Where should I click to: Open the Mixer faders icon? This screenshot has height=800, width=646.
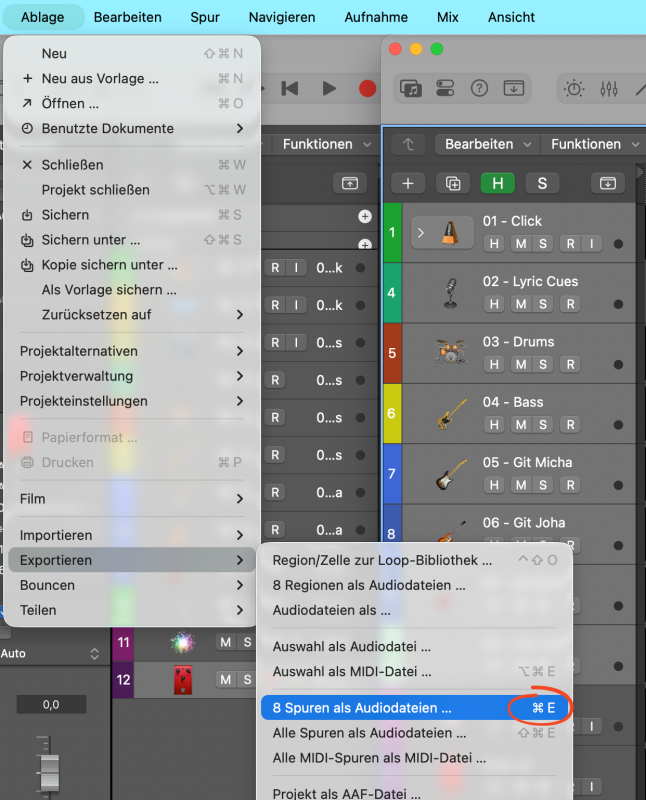pos(608,88)
